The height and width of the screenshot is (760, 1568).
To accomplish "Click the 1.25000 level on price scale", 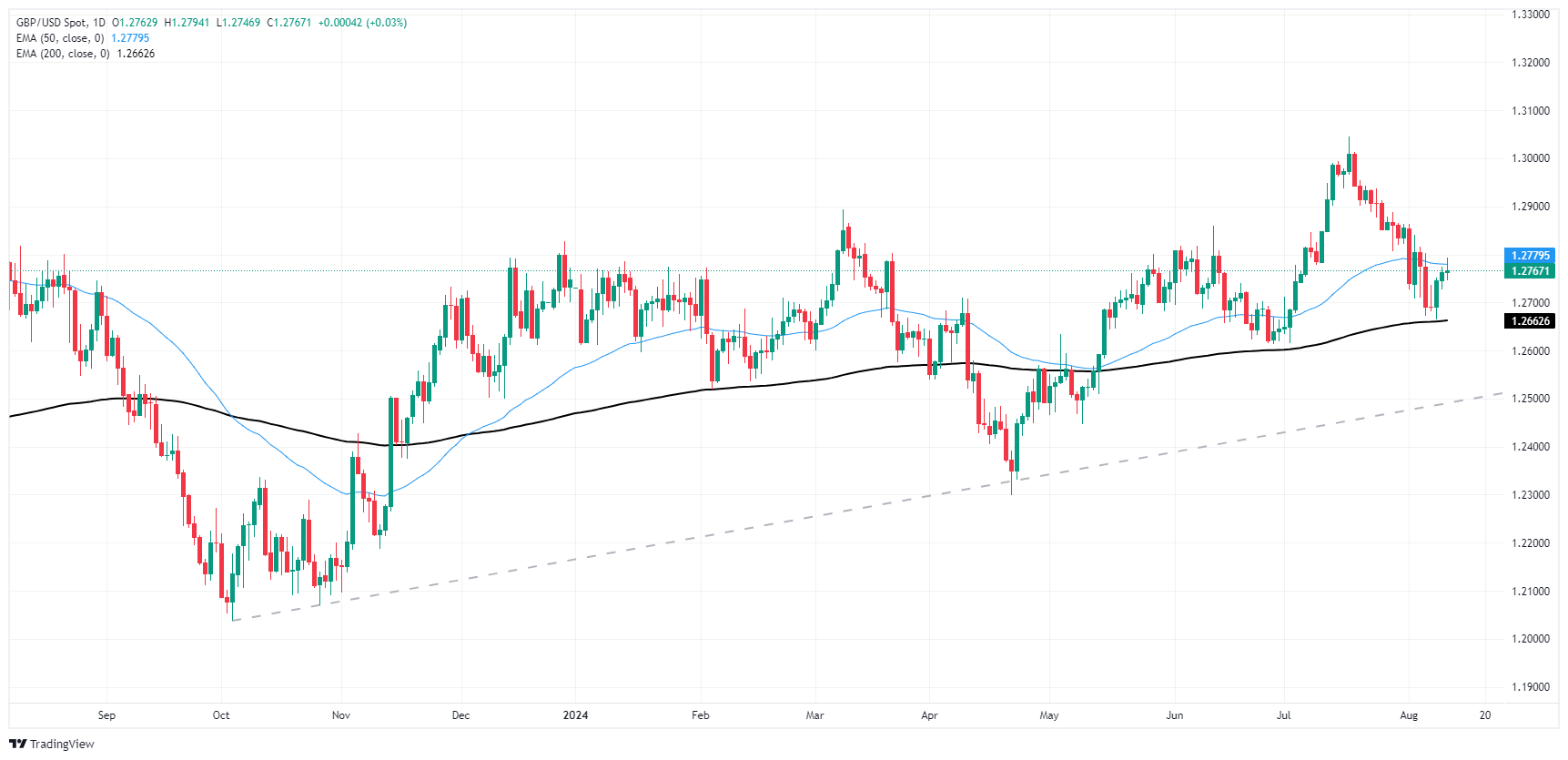I will (x=1531, y=399).
